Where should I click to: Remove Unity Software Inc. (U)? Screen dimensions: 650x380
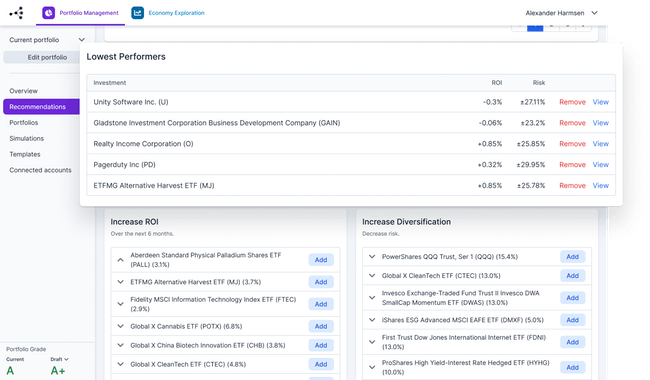572,102
